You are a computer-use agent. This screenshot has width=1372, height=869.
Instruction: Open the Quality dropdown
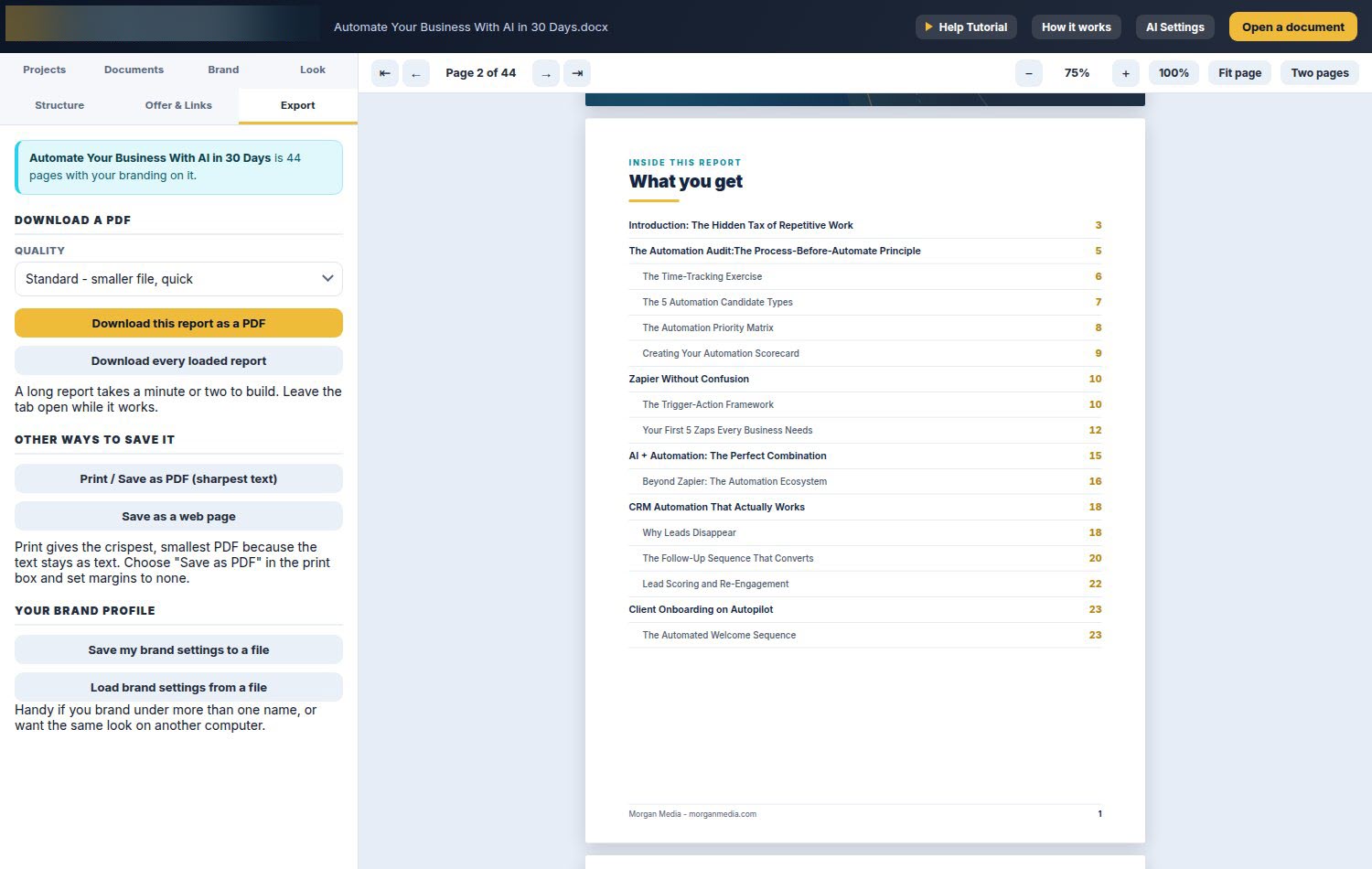[x=178, y=279]
